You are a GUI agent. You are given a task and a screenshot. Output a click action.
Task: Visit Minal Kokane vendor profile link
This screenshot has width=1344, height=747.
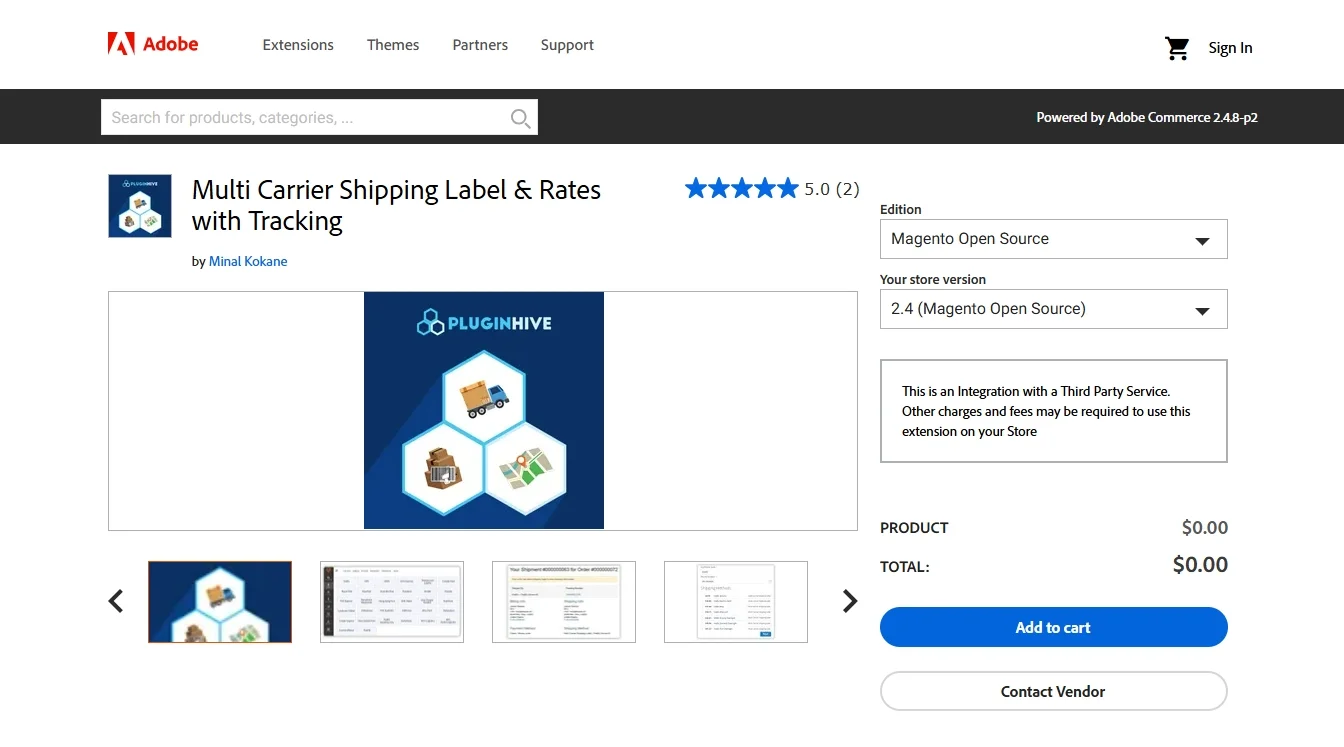click(248, 262)
